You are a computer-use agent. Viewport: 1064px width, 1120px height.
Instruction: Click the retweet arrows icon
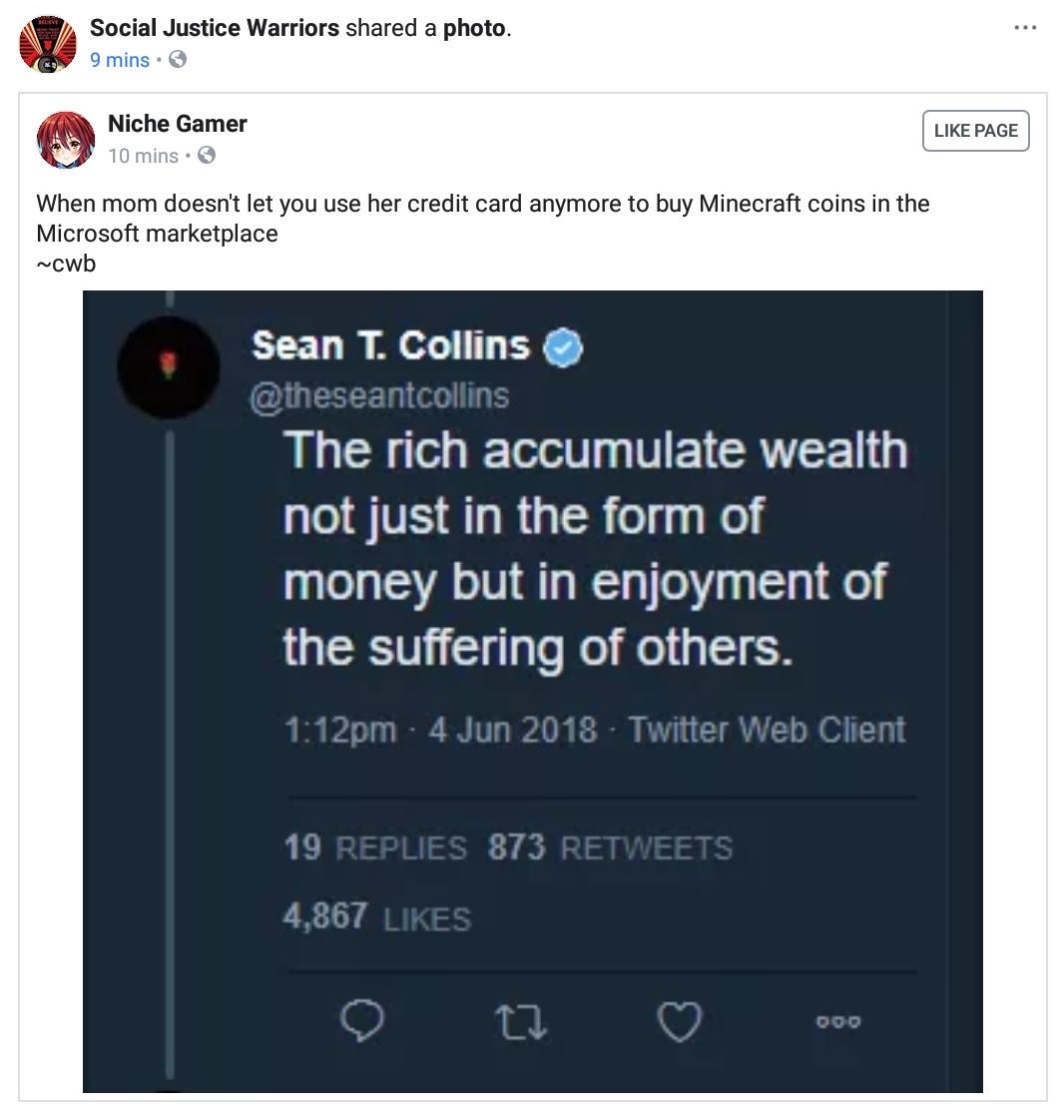(521, 1022)
